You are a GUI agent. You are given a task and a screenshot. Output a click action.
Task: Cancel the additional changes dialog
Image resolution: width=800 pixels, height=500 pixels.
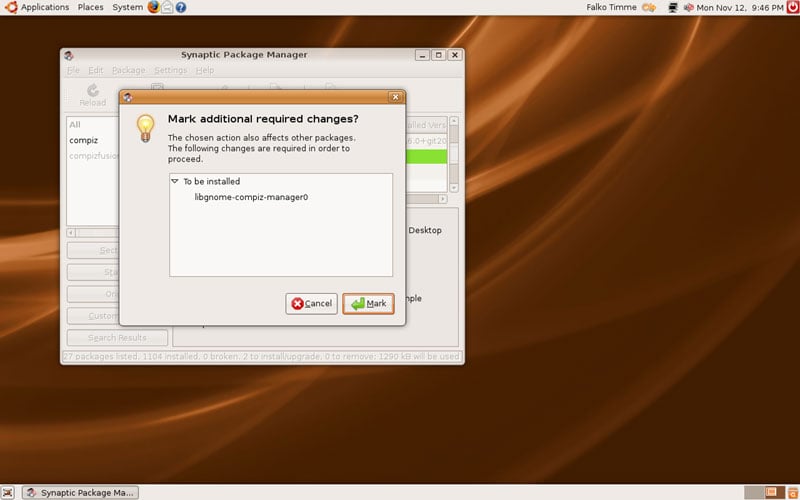point(311,304)
